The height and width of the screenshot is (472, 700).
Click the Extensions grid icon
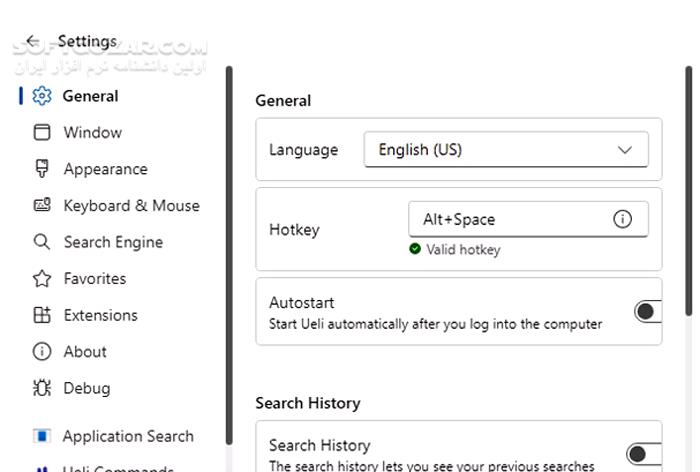42,315
